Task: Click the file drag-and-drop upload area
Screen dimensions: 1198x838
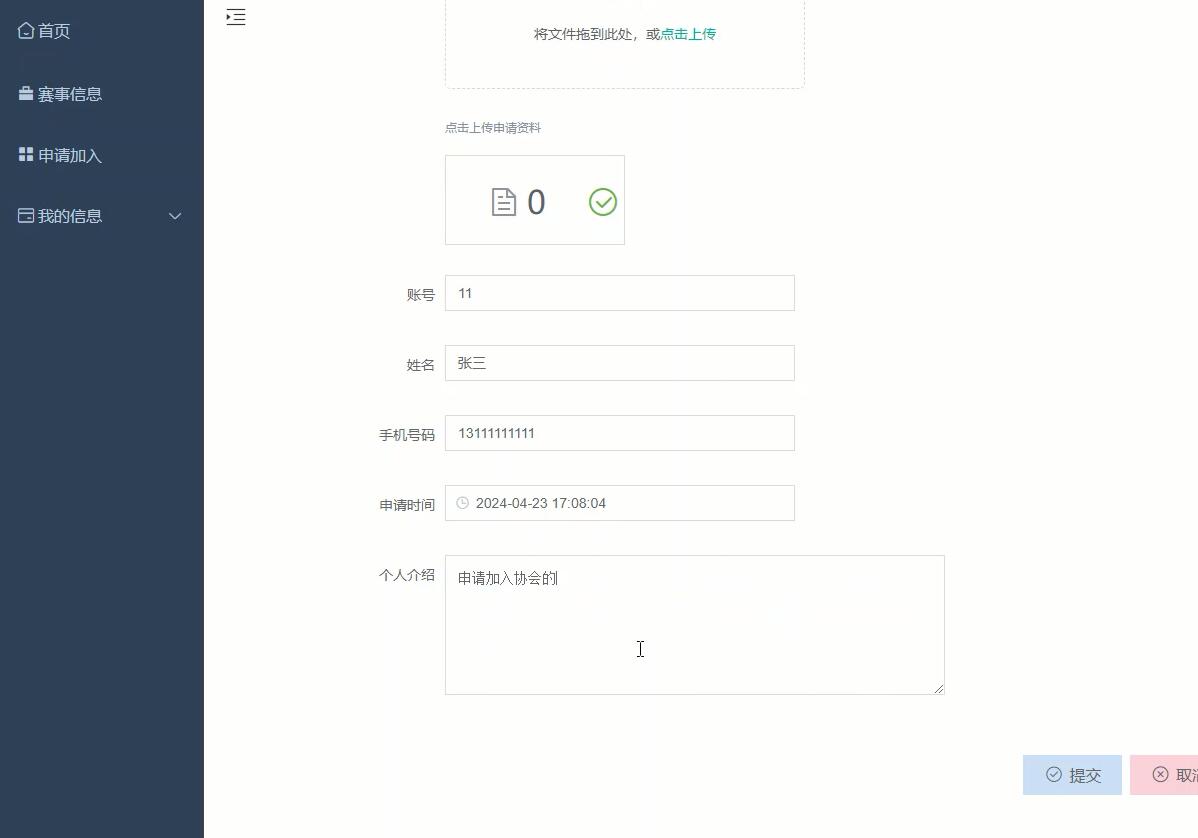Action: 625,43
